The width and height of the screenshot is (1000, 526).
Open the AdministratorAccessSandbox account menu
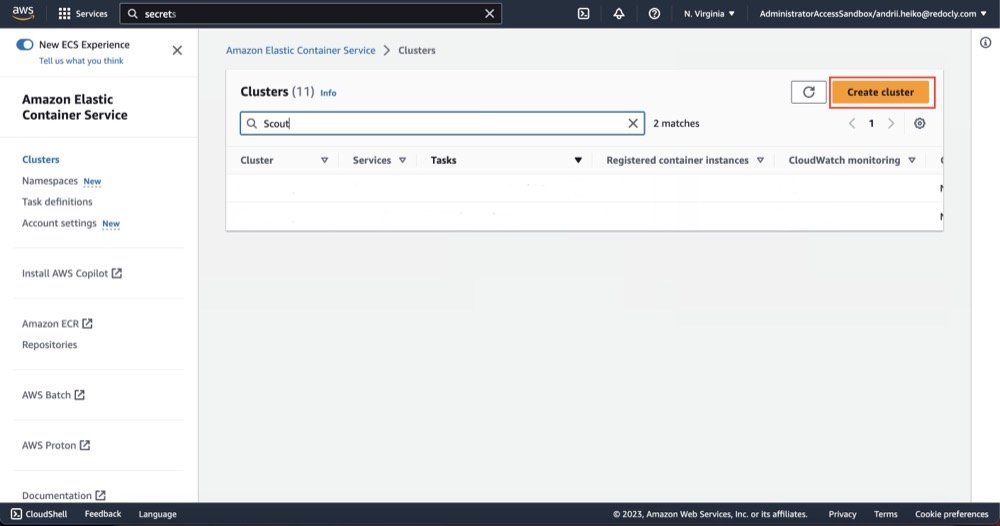tap(872, 13)
